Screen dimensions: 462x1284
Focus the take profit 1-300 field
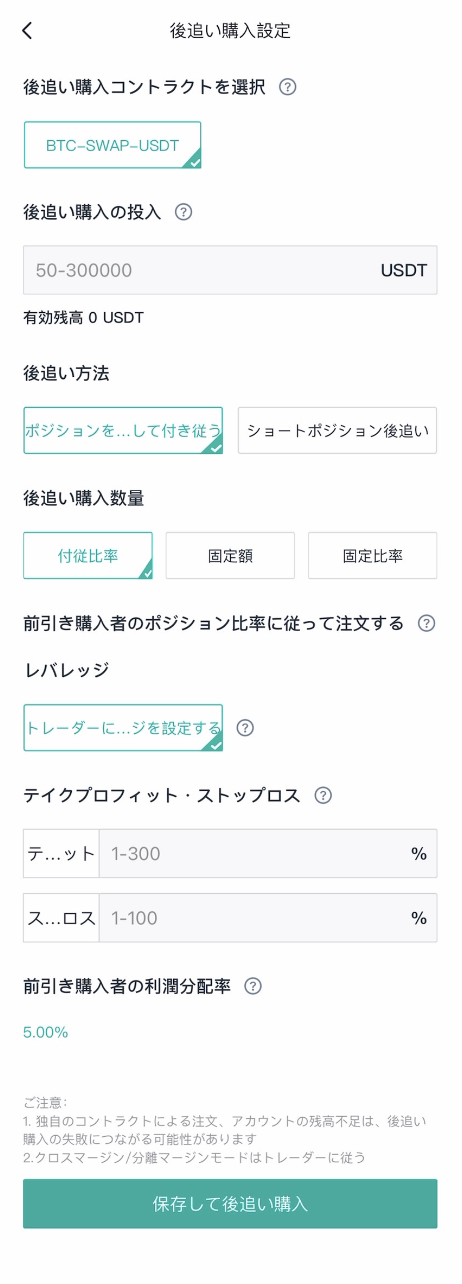(x=268, y=853)
